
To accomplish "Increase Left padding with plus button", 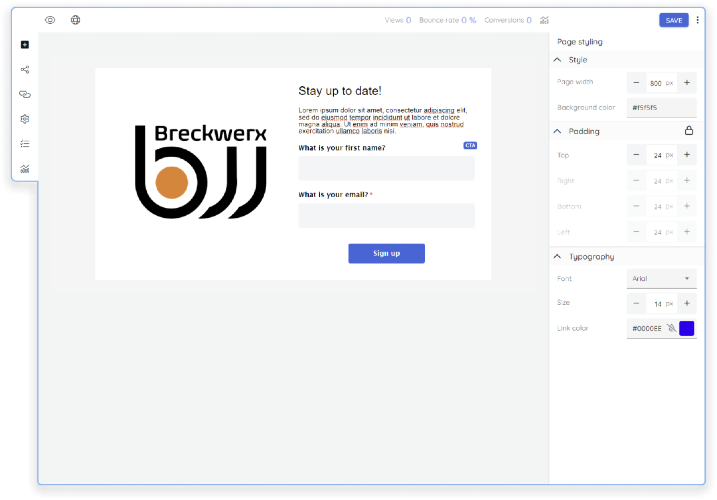I will tap(687, 232).
